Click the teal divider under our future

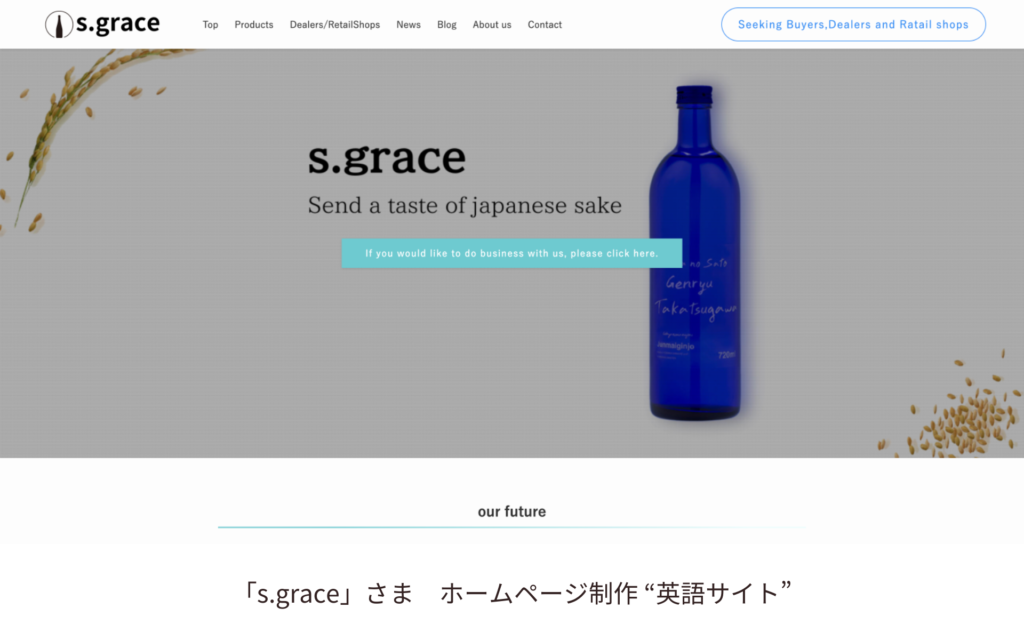pyautogui.click(x=512, y=527)
